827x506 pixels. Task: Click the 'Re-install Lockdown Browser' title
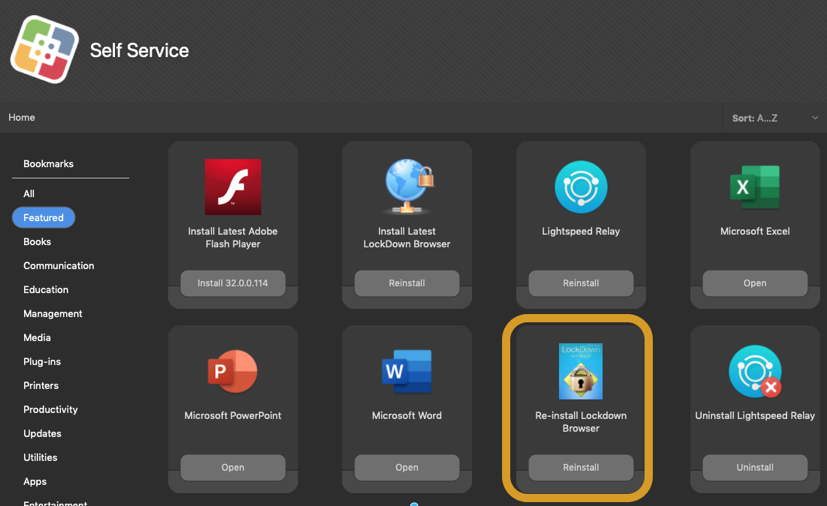581,422
